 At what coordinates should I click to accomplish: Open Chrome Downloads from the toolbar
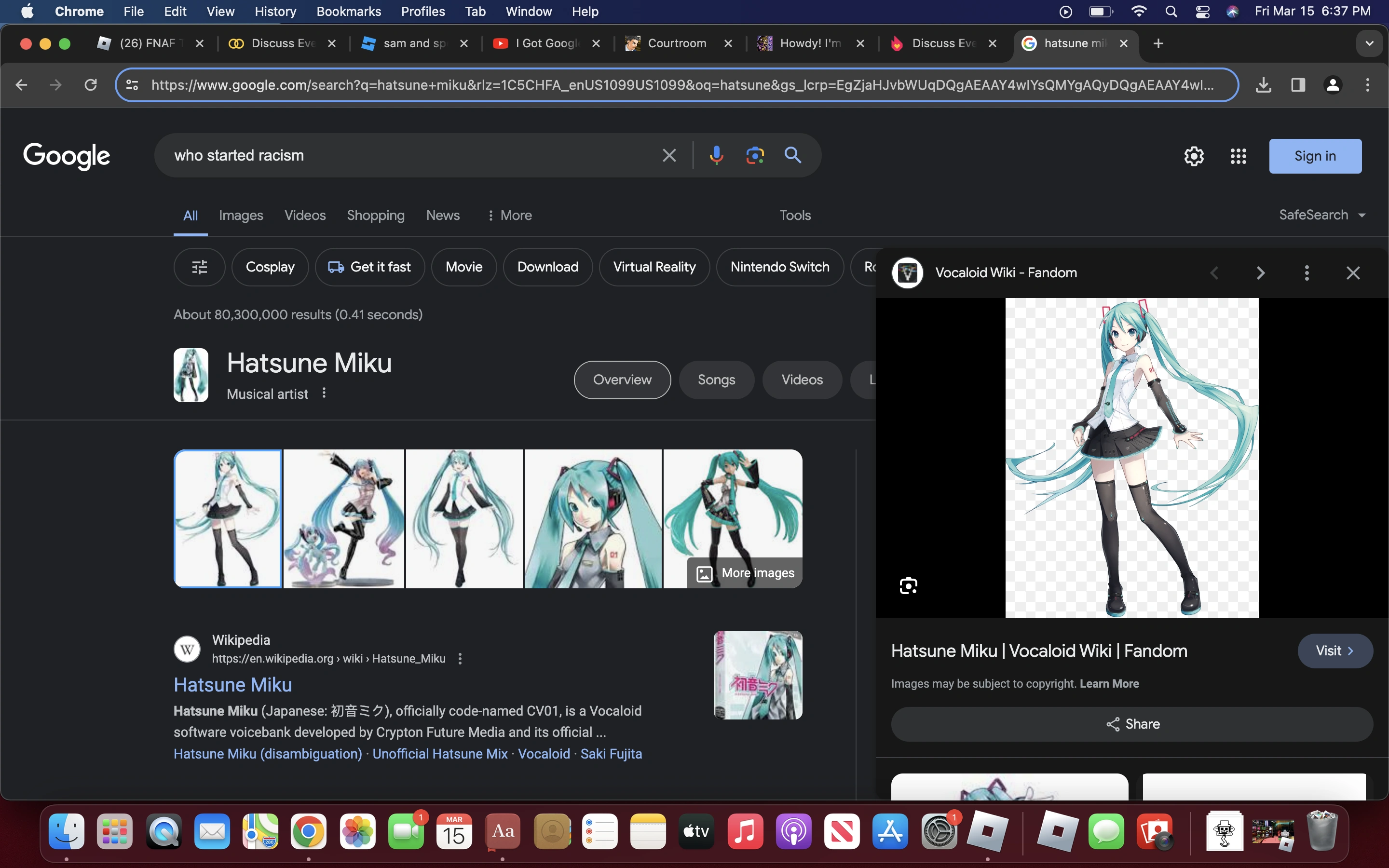[1263, 84]
